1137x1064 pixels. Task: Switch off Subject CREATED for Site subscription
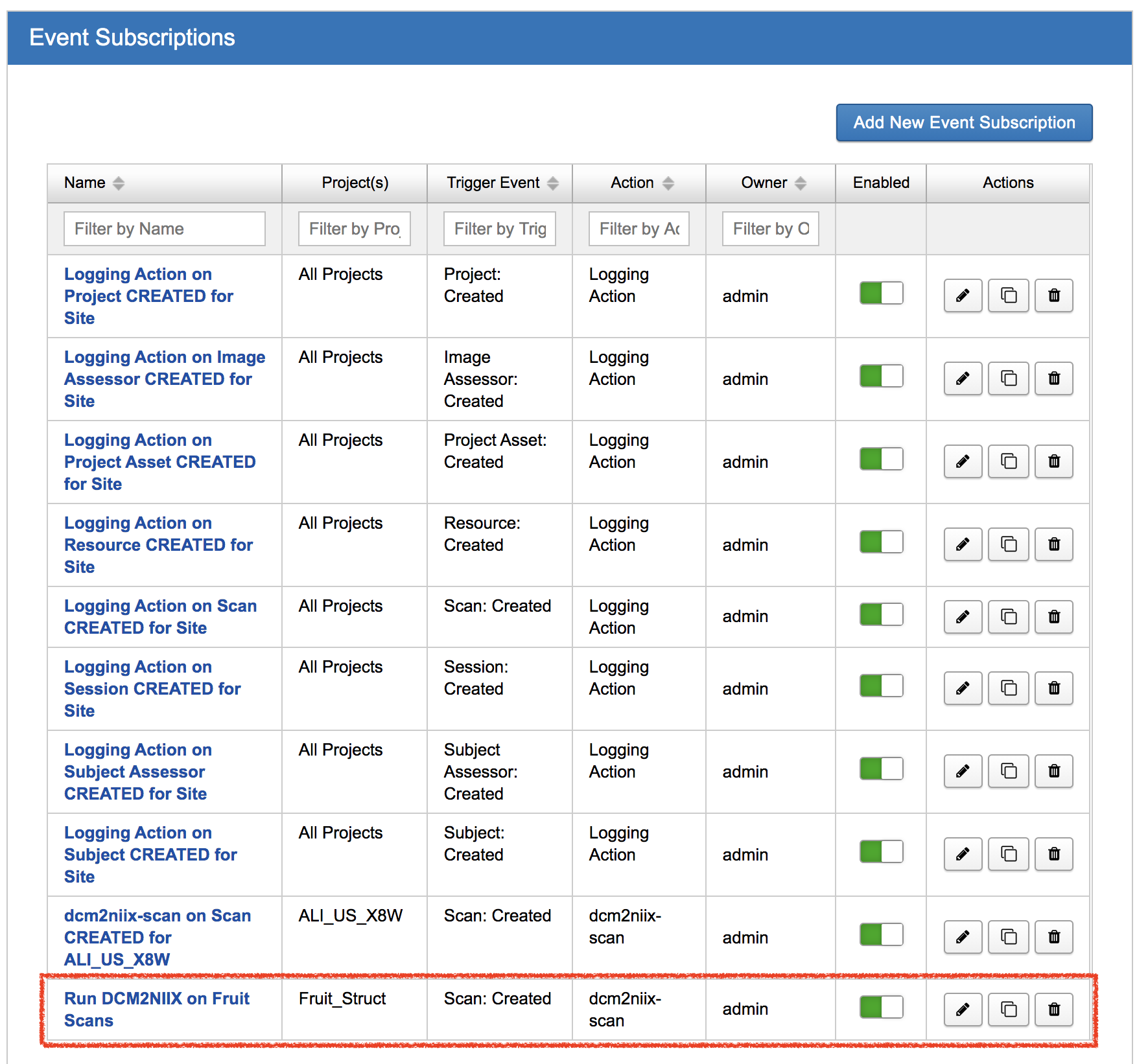pos(881,851)
